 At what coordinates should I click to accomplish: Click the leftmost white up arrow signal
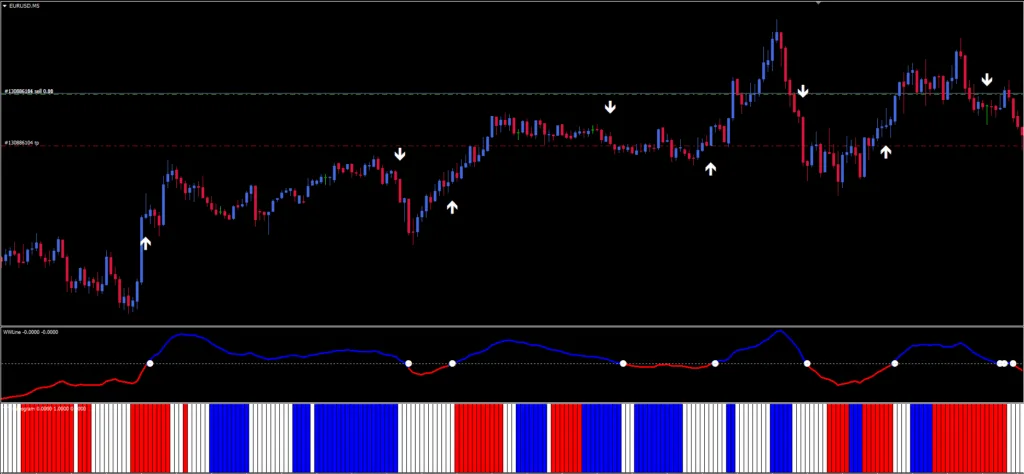[146, 243]
